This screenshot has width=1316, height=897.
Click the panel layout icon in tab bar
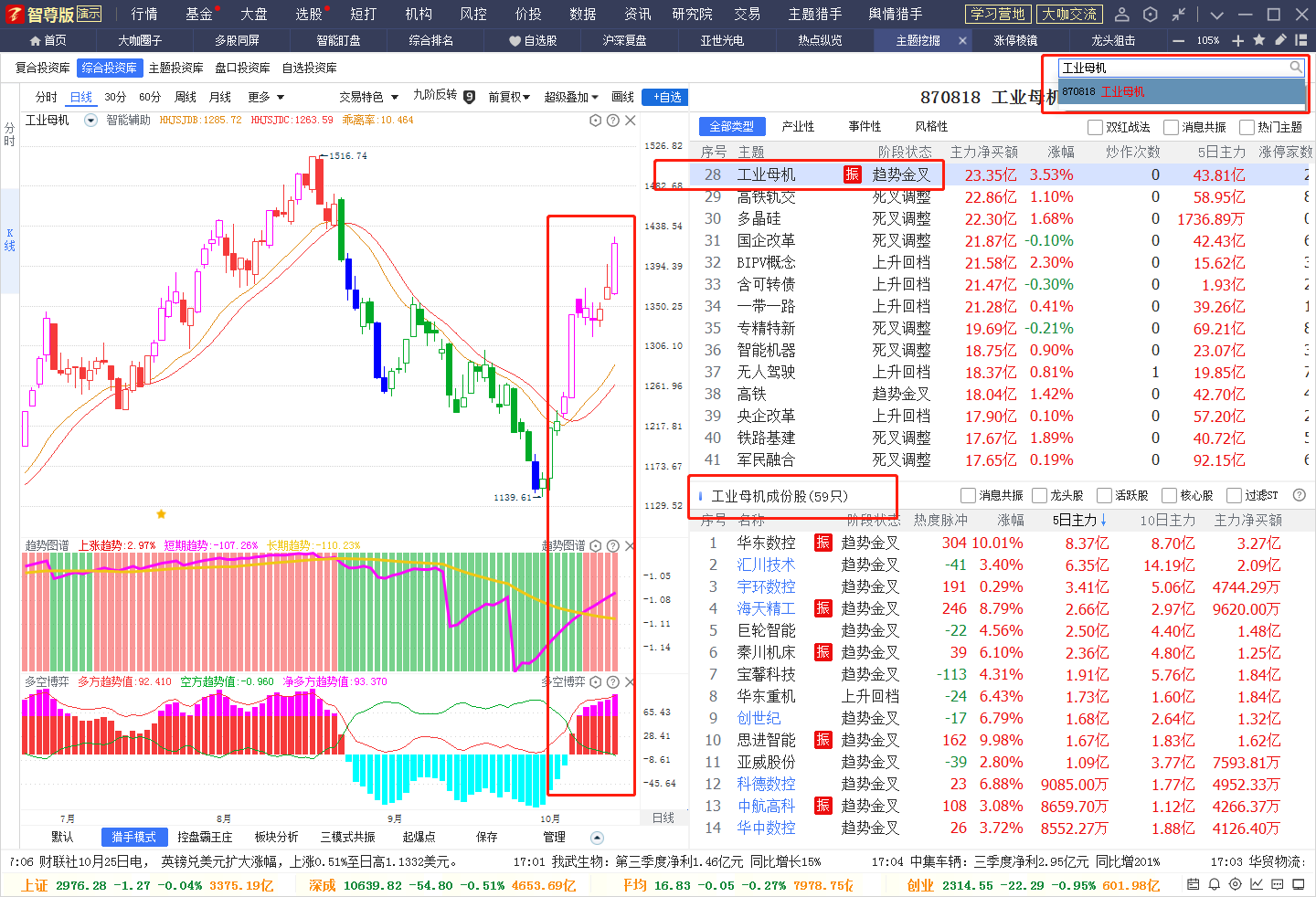(1301, 40)
